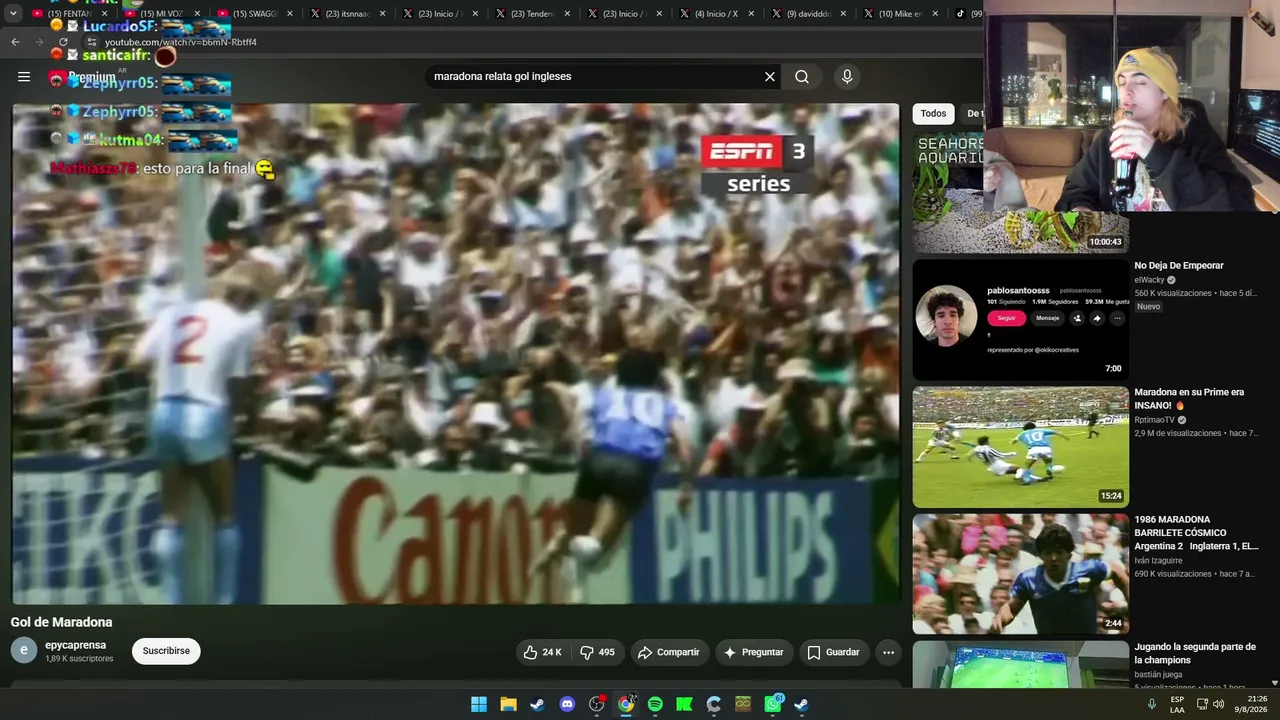Image resolution: width=1280 pixels, height=720 pixels.
Task: Open the green Kick app on taskbar
Action: pyautogui.click(x=685, y=704)
